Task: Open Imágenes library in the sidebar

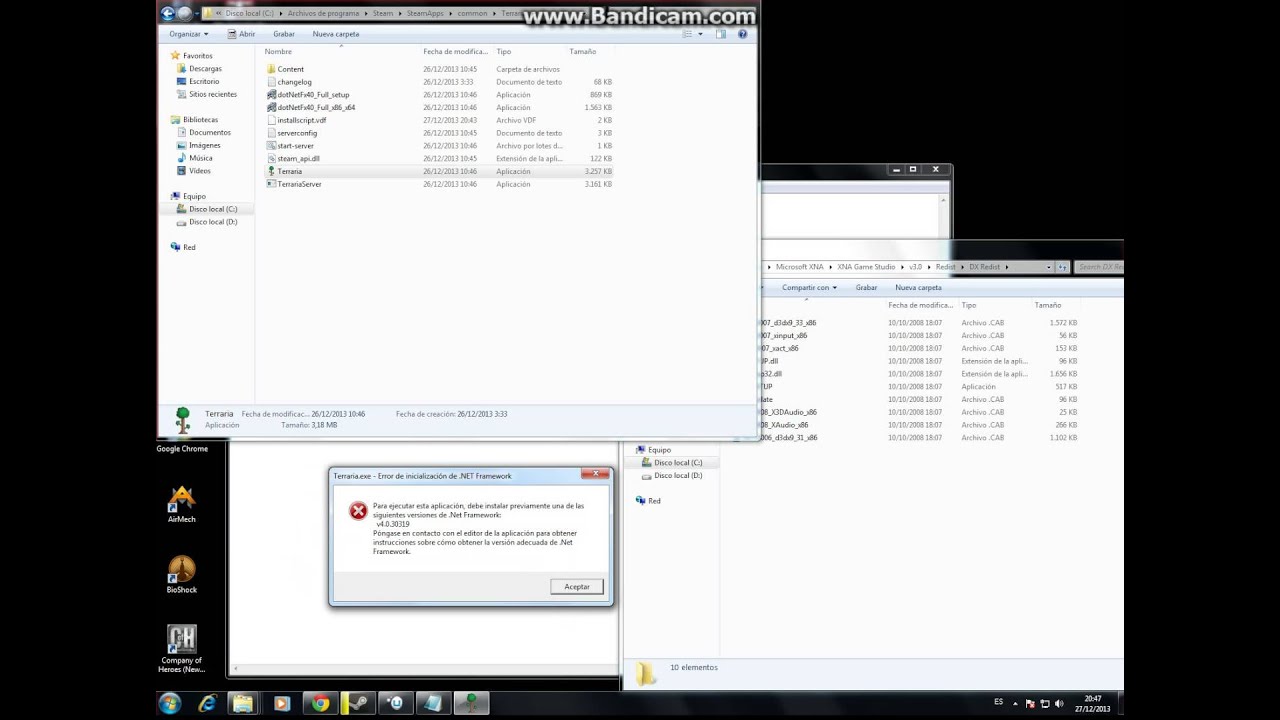Action: coord(204,145)
